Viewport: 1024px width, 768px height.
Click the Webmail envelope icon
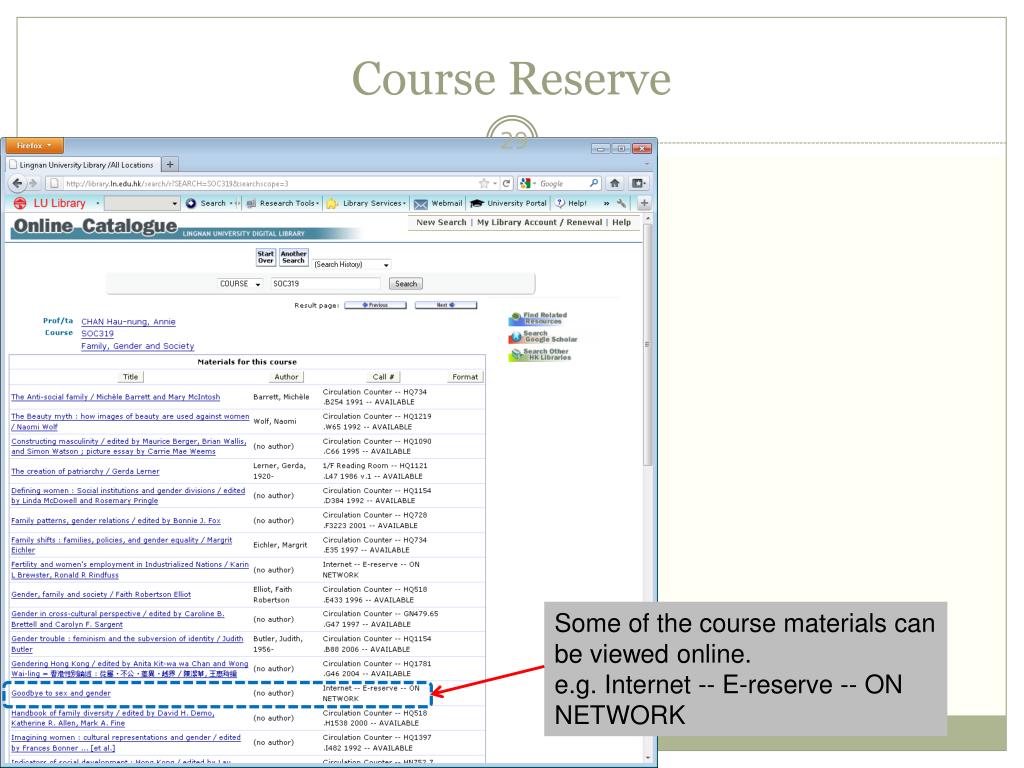[x=421, y=204]
